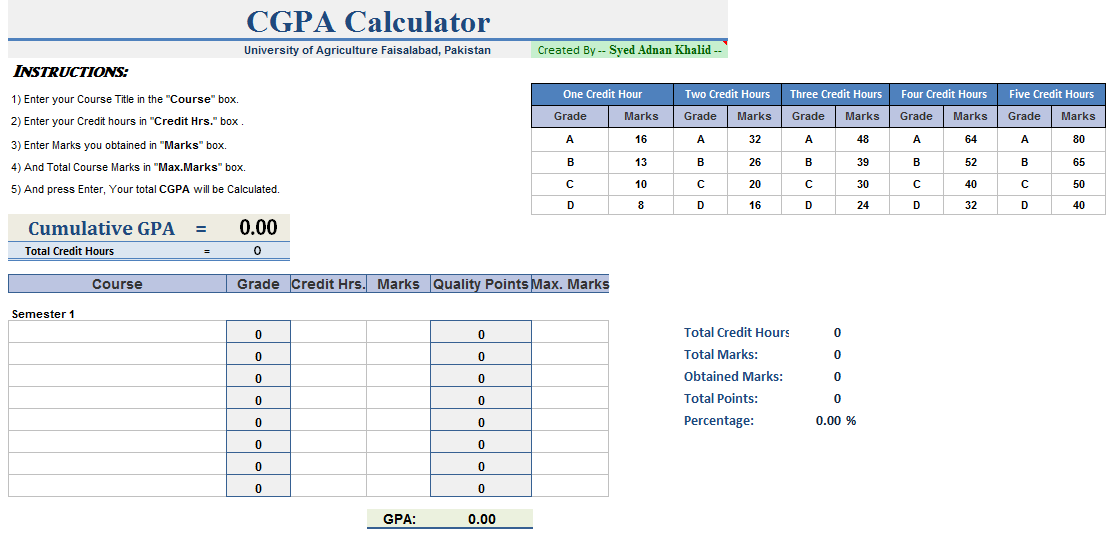
Task: Click the "INSTRUCTIONS:" heading
Action: [71, 71]
